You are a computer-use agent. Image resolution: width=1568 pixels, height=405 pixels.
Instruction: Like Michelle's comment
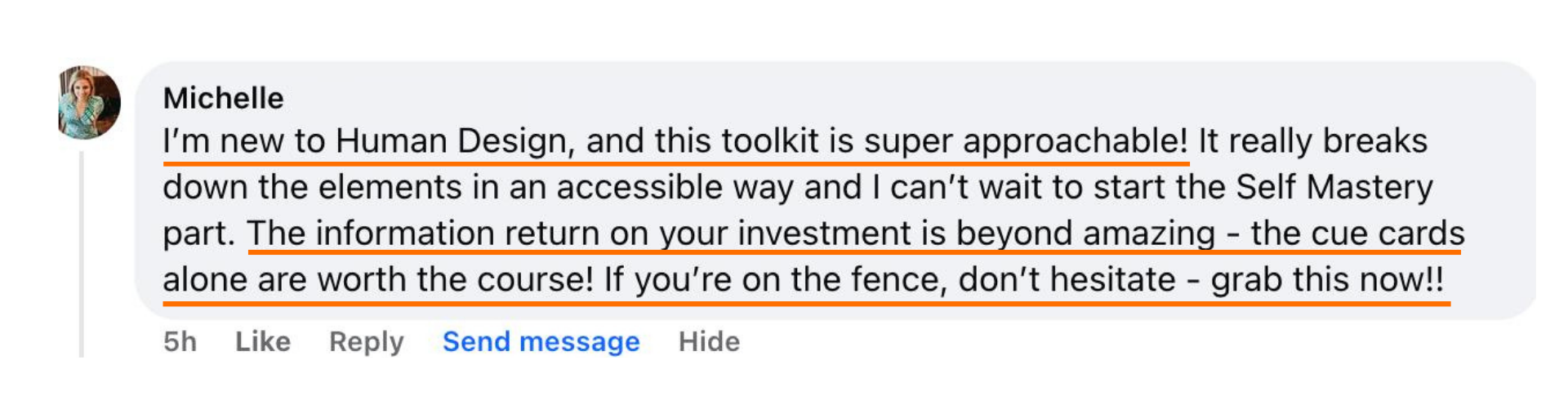[x=262, y=341]
